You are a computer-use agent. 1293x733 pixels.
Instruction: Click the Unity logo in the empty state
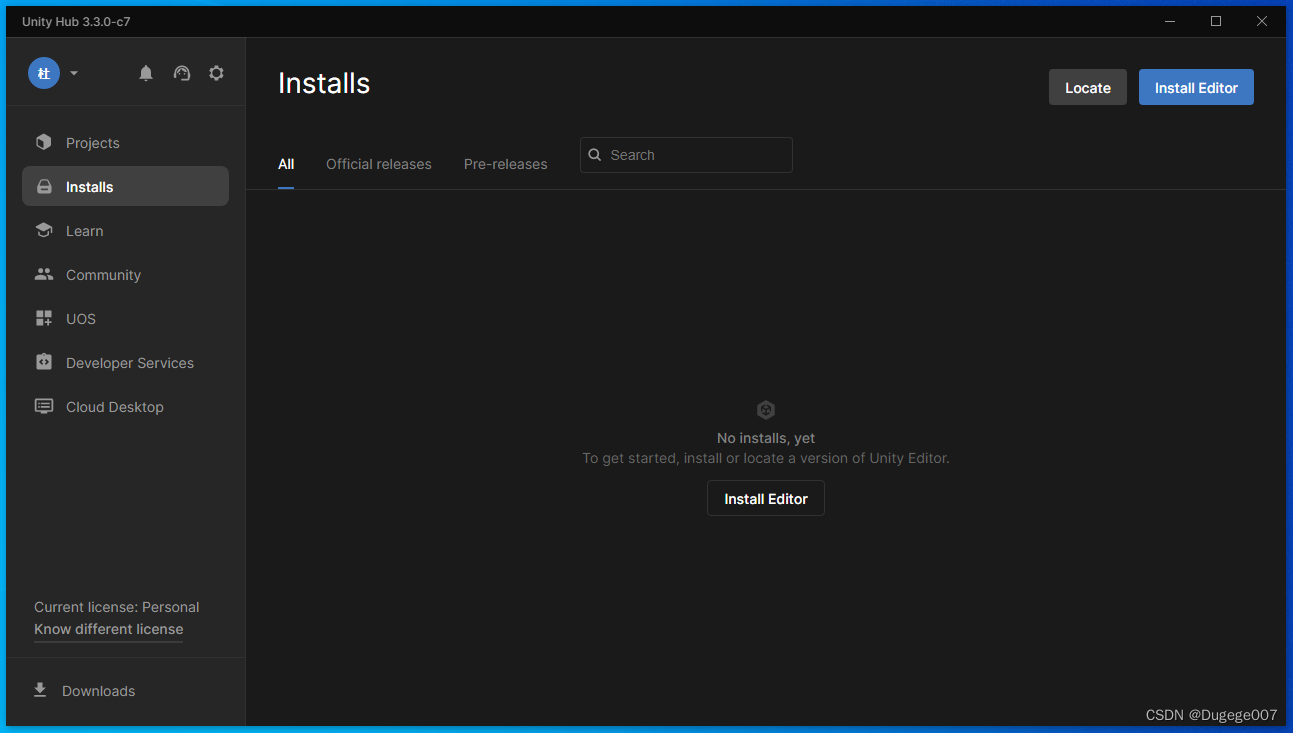click(766, 410)
